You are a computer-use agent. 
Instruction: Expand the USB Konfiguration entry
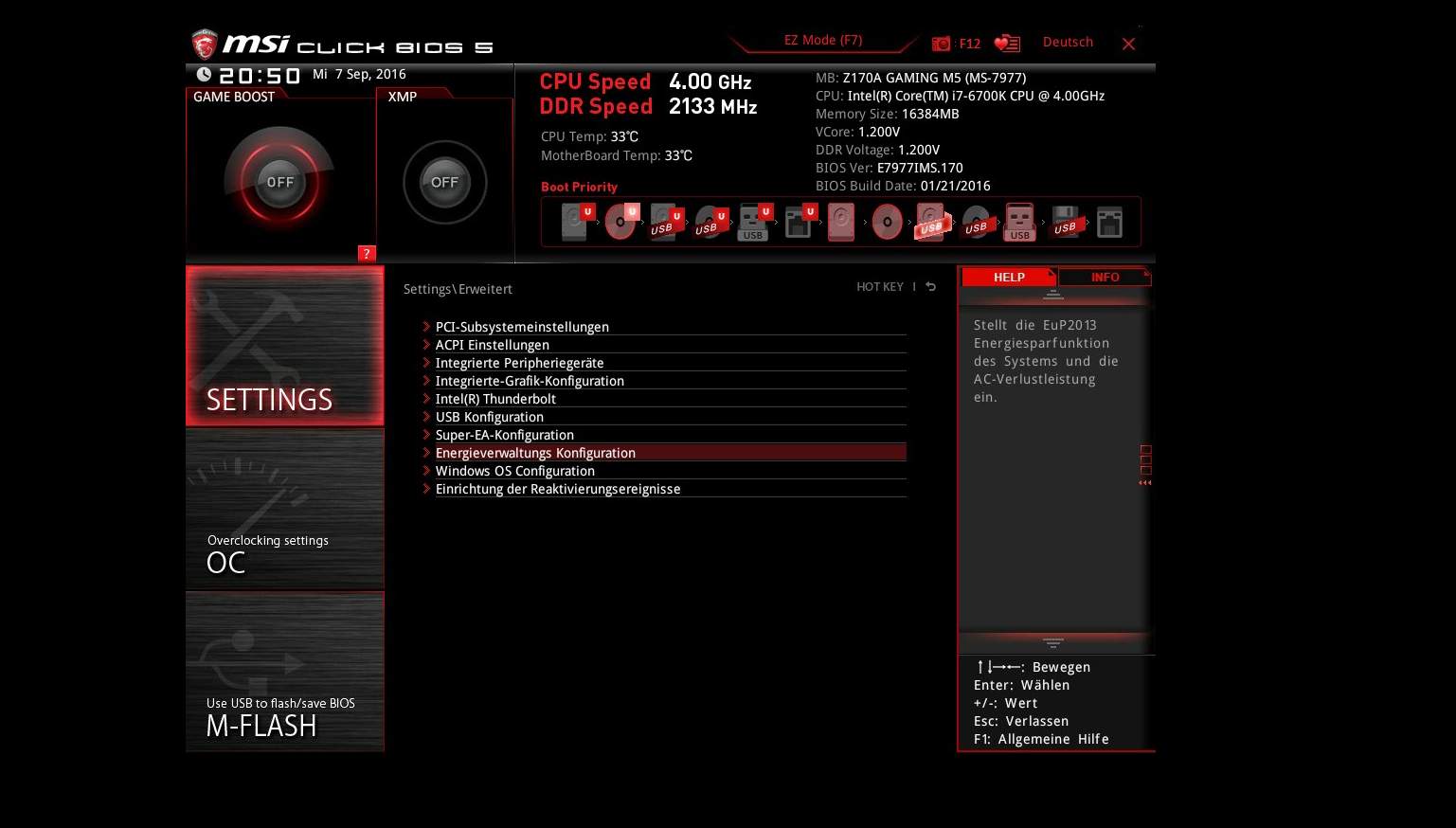[x=490, y=417]
